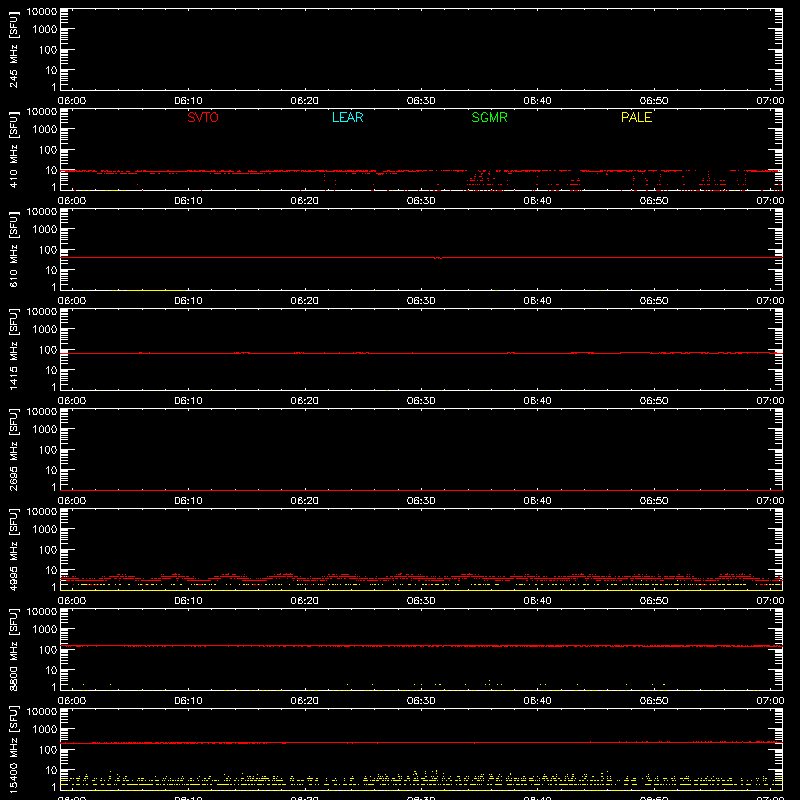
Task: Click the 10000 tick label in 15400 MHz panel
Action: (x=42, y=712)
